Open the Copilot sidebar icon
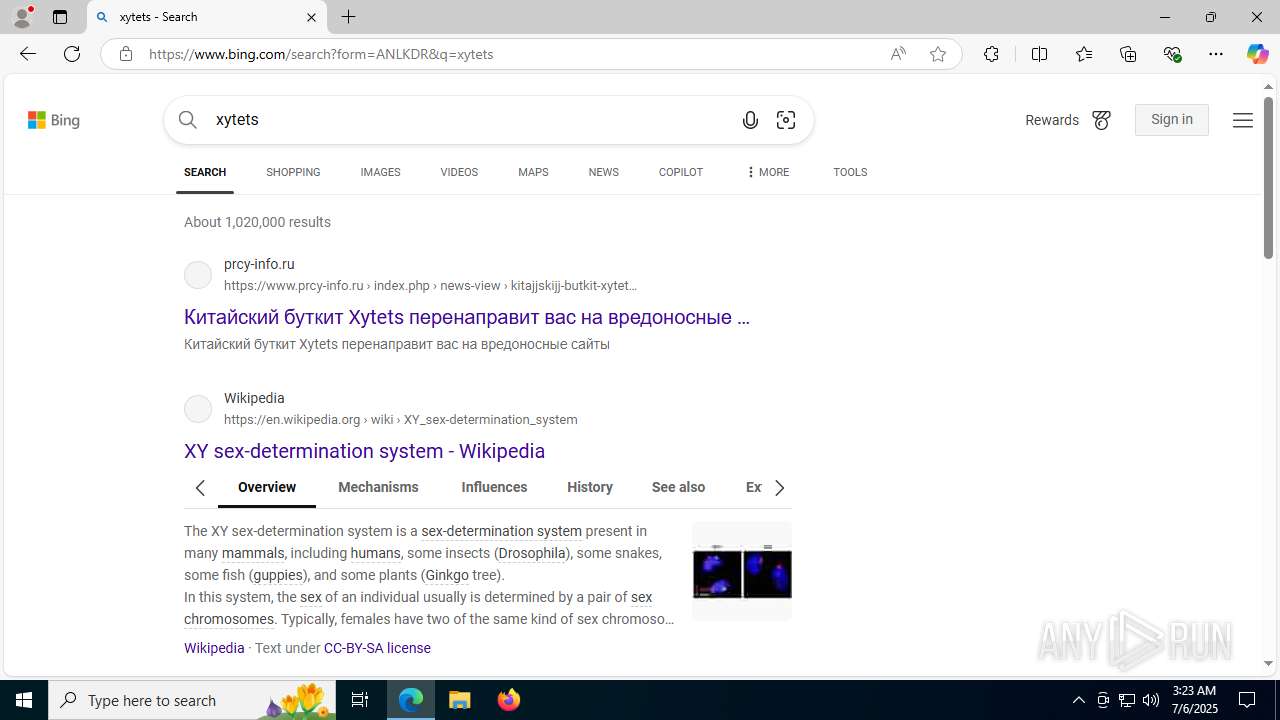Viewport: 1280px width, 720px height. [x=1258, y=54]
